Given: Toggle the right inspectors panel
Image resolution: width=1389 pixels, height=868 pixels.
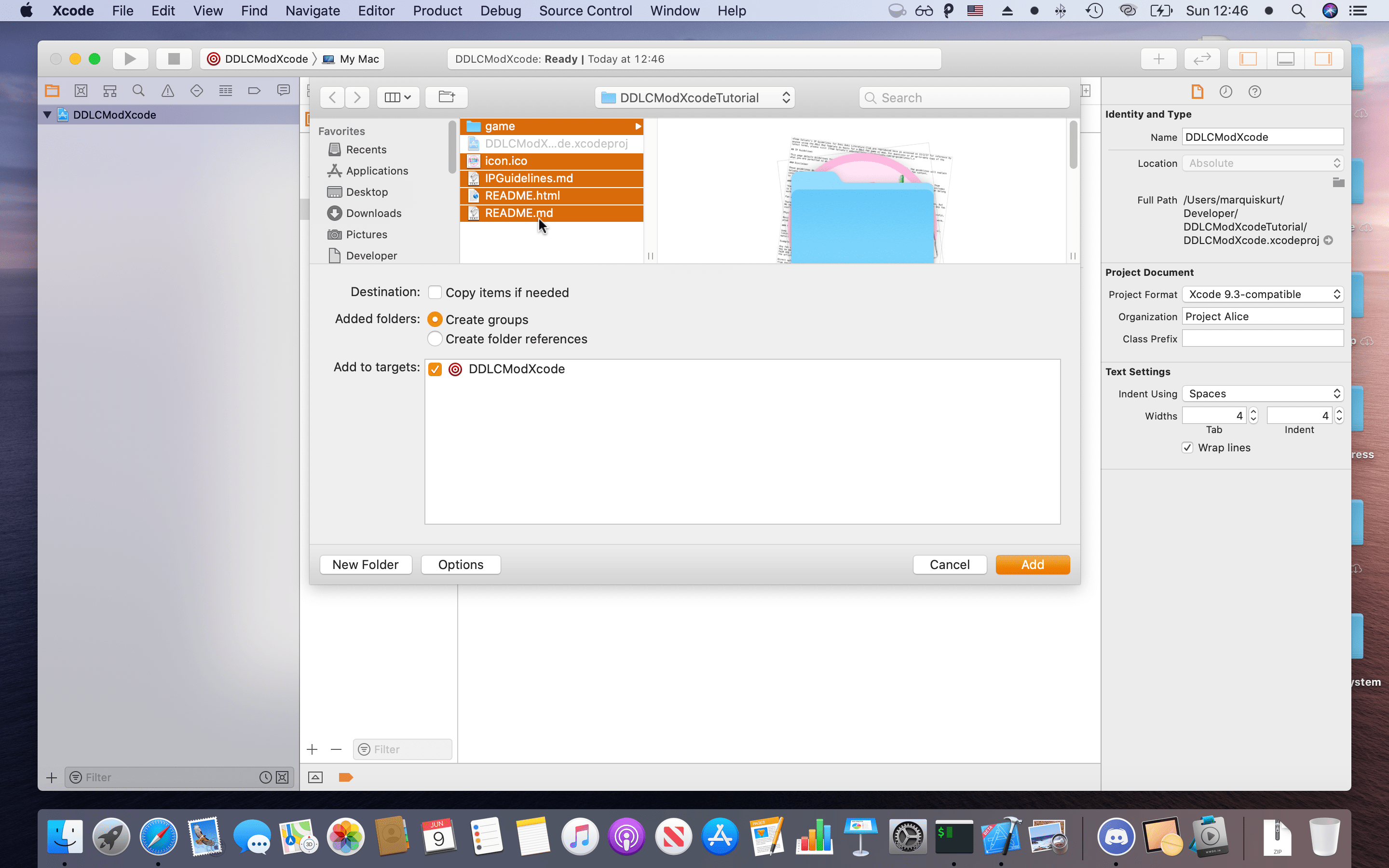Looking at the screenshot, I should pos(1323,58).
